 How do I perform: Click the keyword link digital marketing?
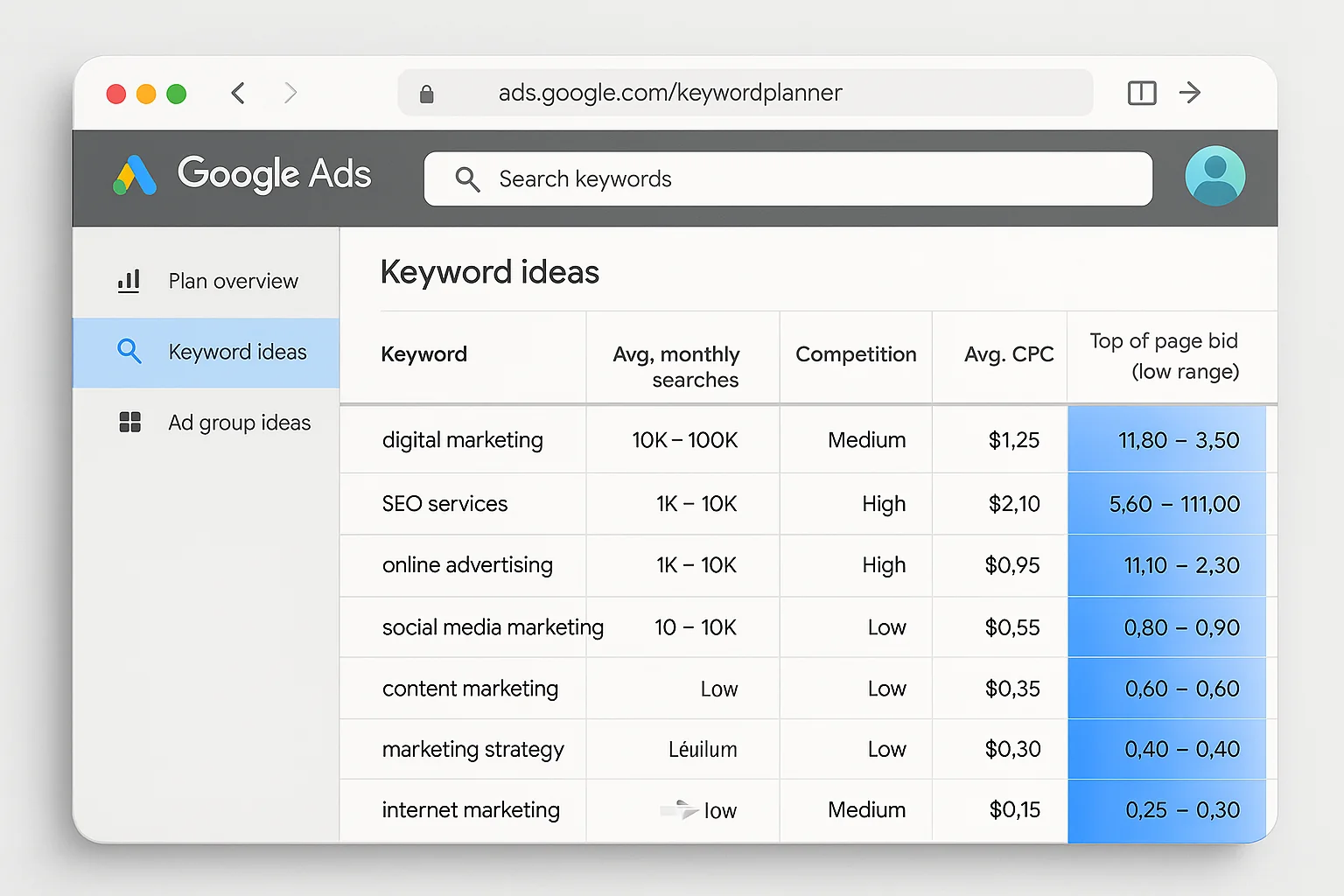(462, 439)
